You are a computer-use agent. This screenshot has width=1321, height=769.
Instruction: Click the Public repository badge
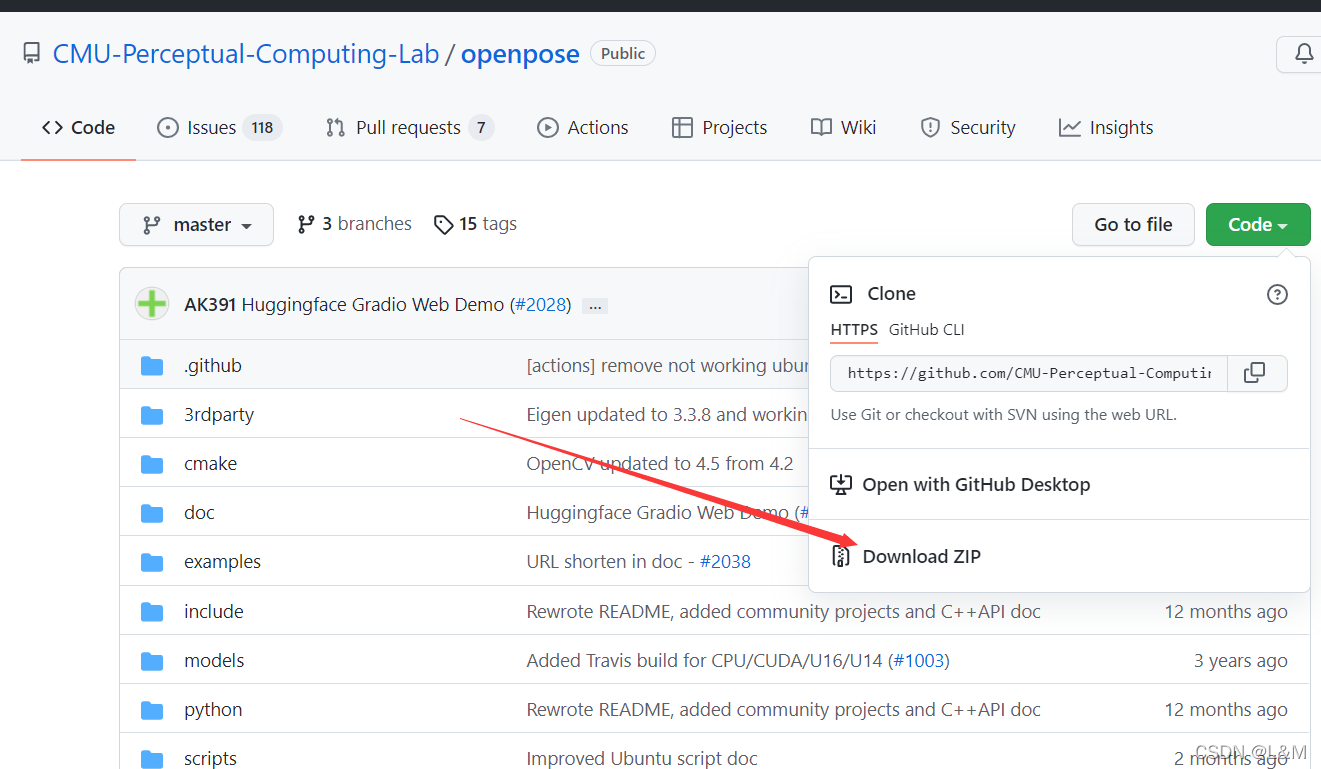[x=622, y=53]
